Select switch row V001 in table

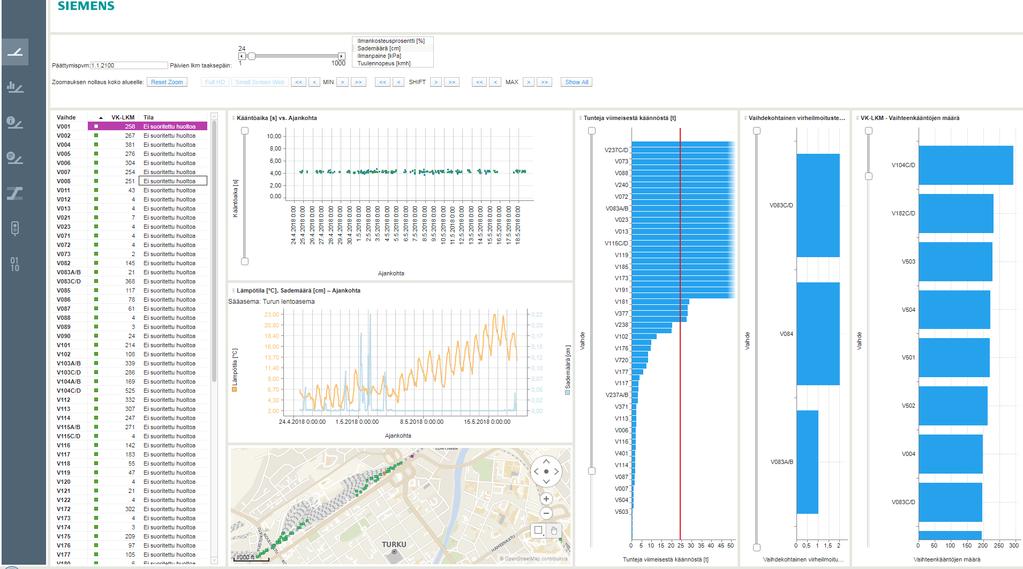(131, 127)
